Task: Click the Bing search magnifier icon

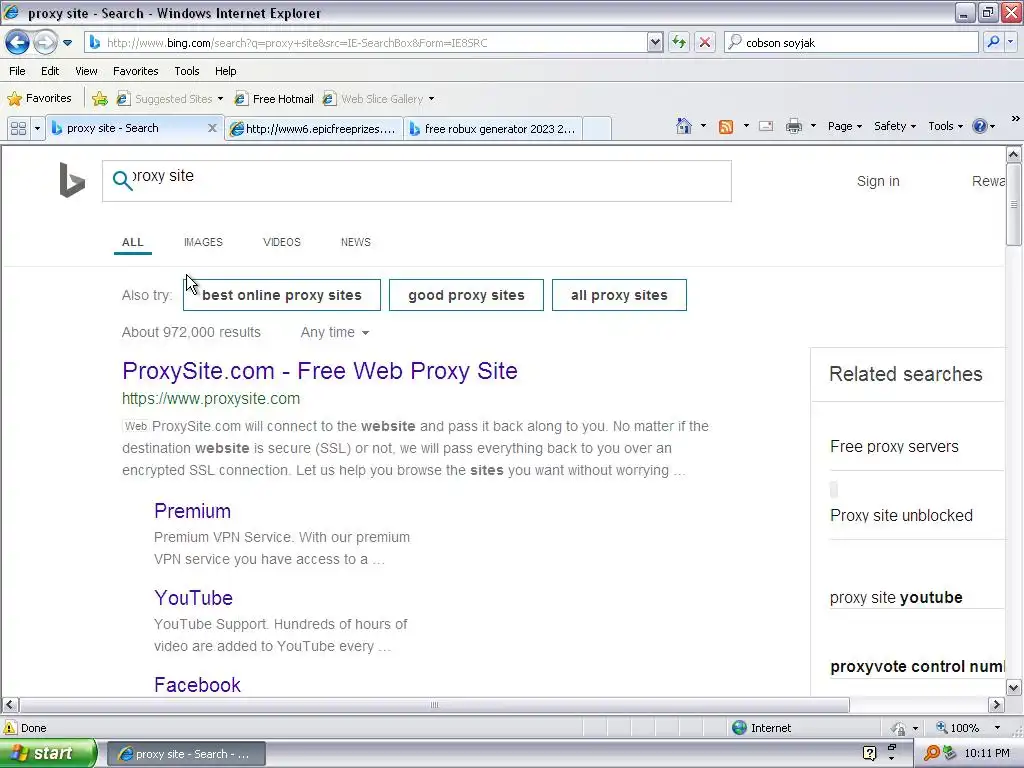Action: point(122,180)
